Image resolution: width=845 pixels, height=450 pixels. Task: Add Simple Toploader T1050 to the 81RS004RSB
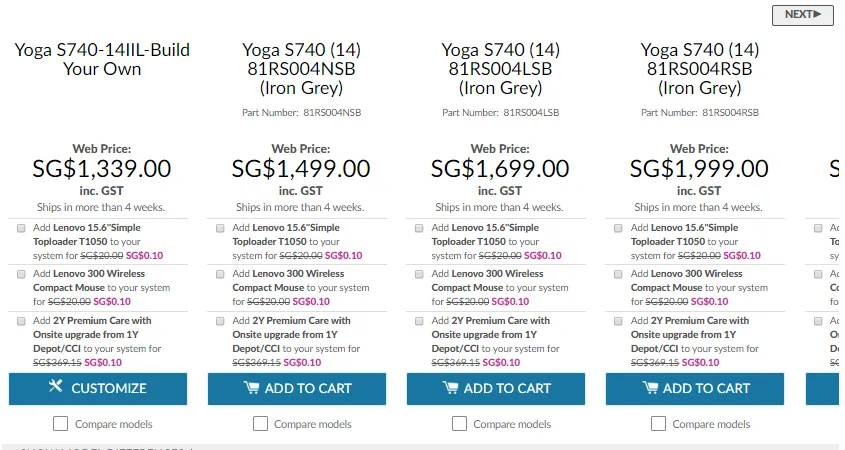coord(619,228)
